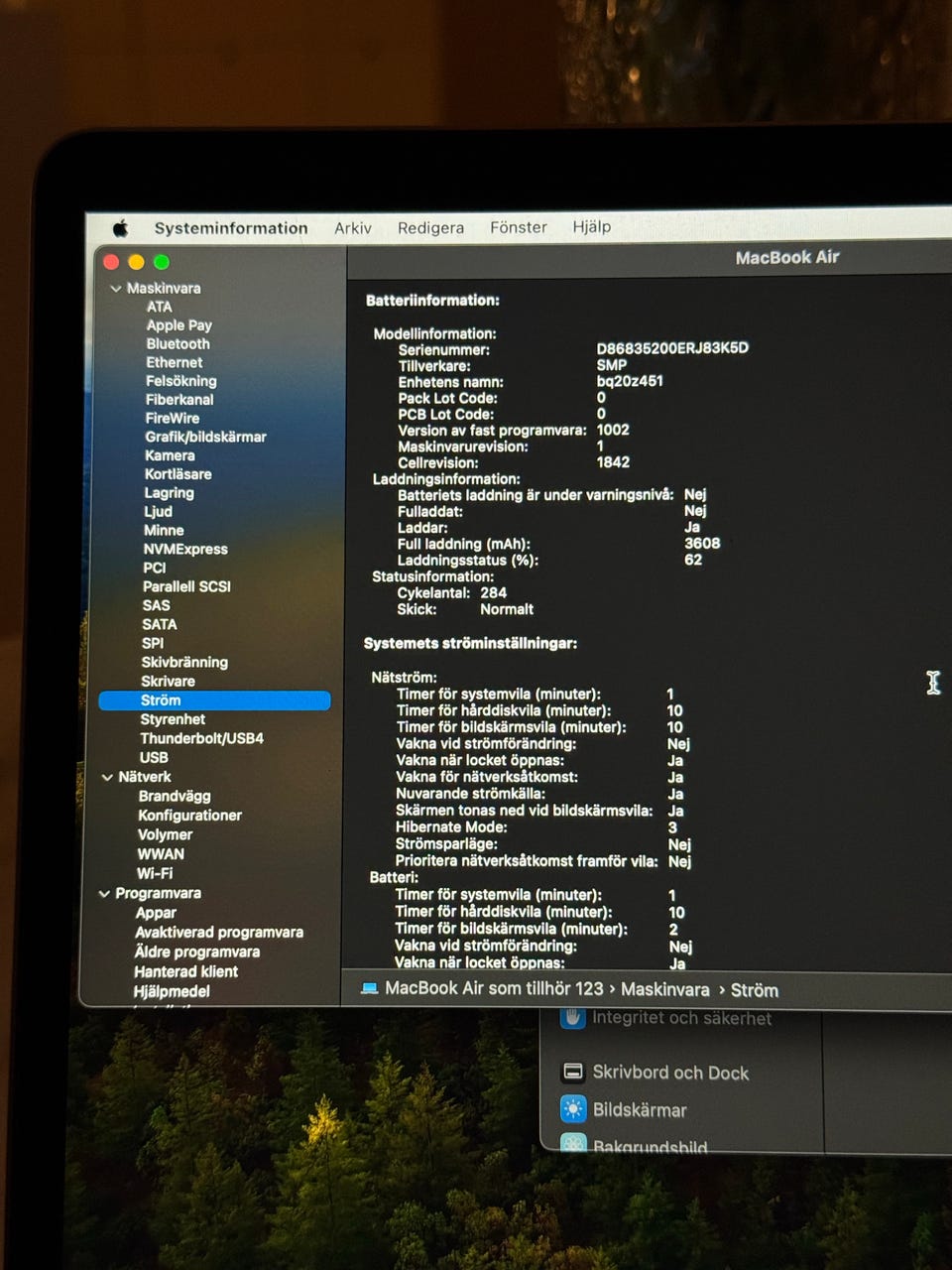This screenshot has width=952, height=1270.
Task: Open the Fönster menu
Action: coord(519,227)
